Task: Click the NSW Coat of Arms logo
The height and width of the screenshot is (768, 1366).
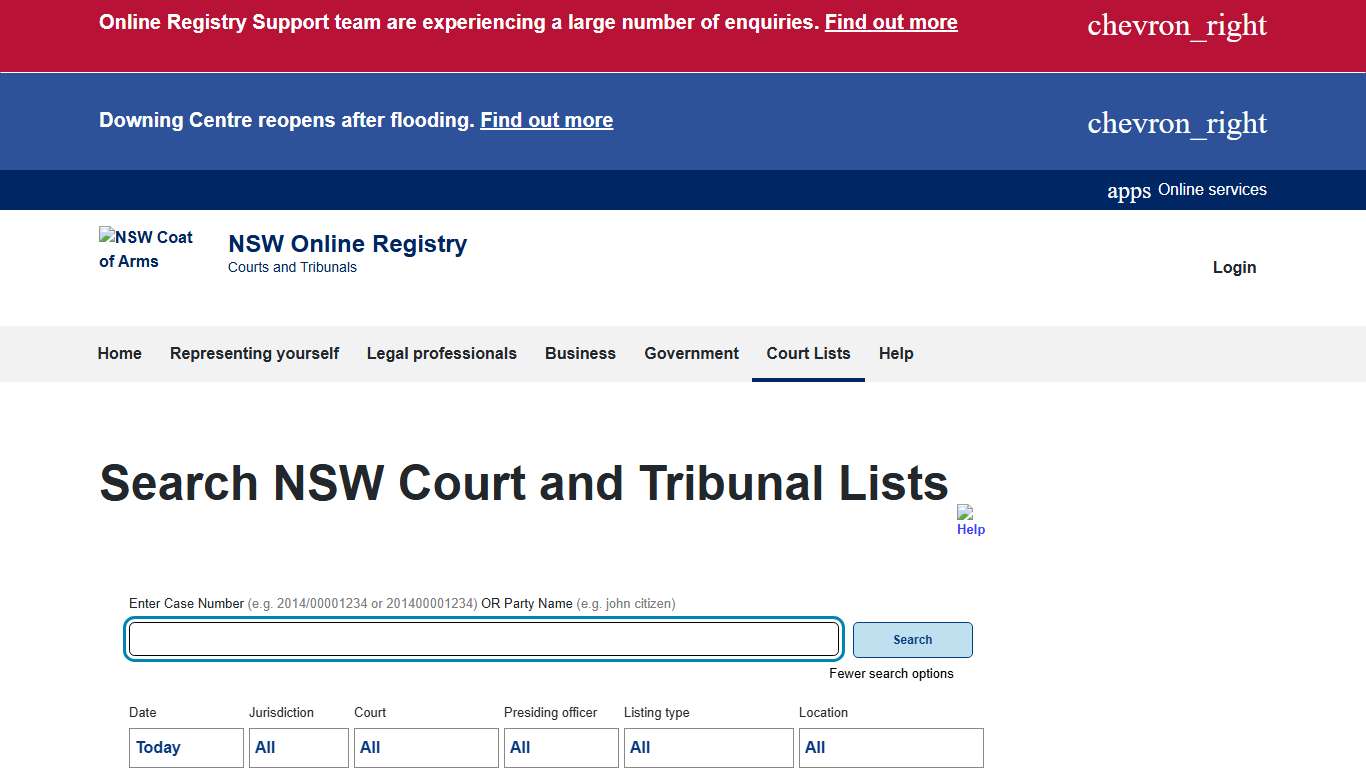Action: [147, 249]
